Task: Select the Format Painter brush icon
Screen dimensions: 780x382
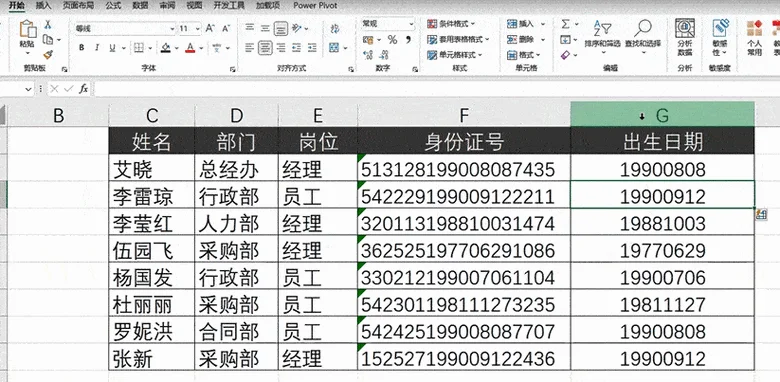Action: (48, 54)
